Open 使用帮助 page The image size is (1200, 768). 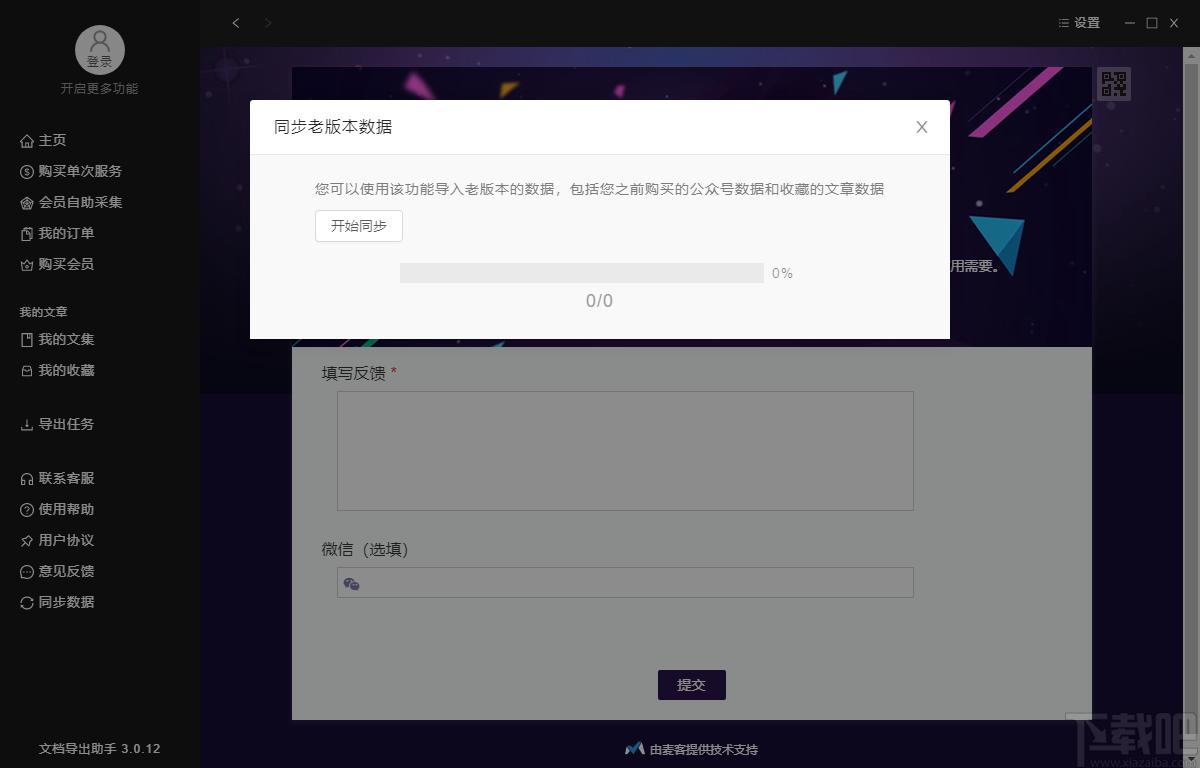tap(66, 510)
